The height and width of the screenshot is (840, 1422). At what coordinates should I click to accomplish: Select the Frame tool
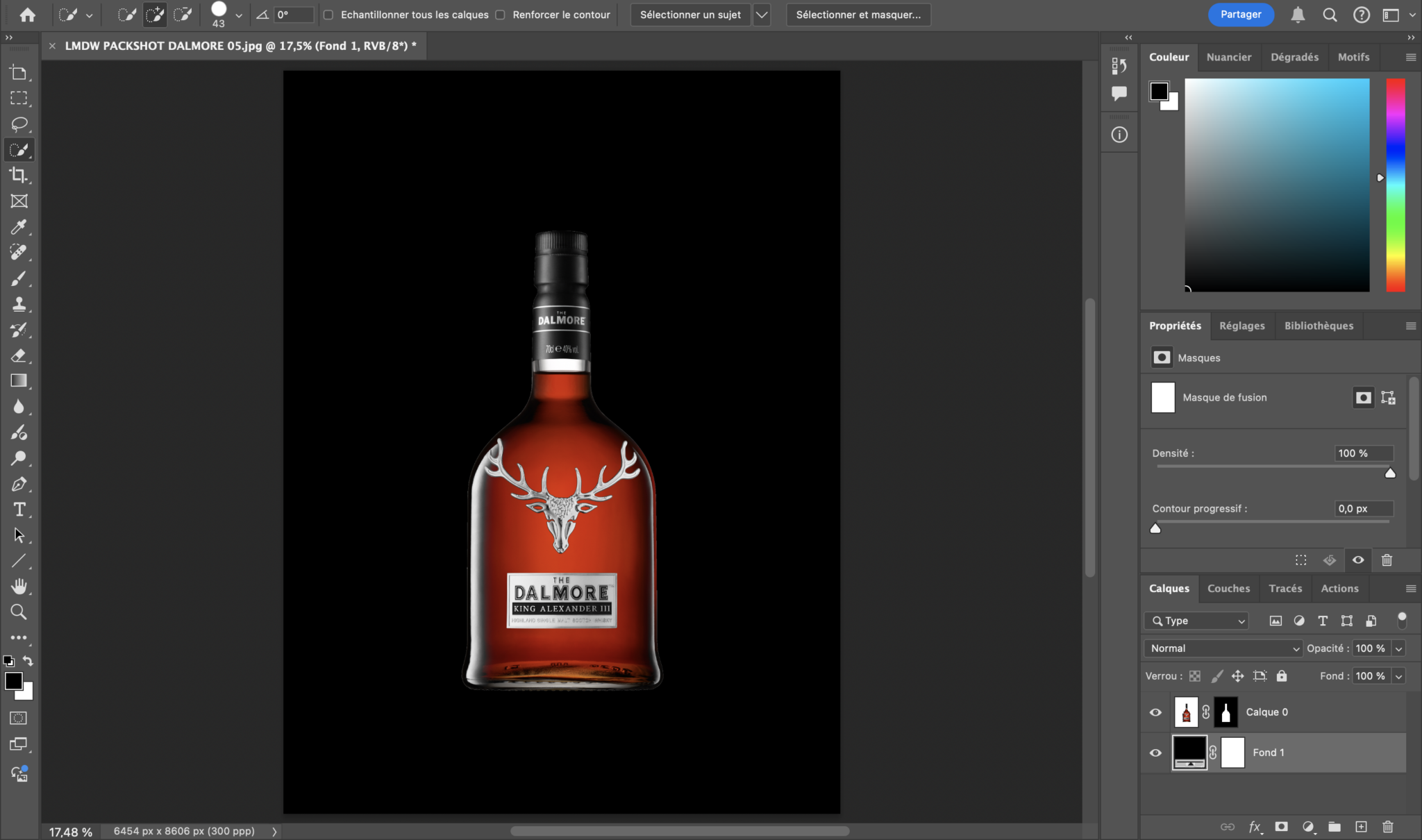19,201
